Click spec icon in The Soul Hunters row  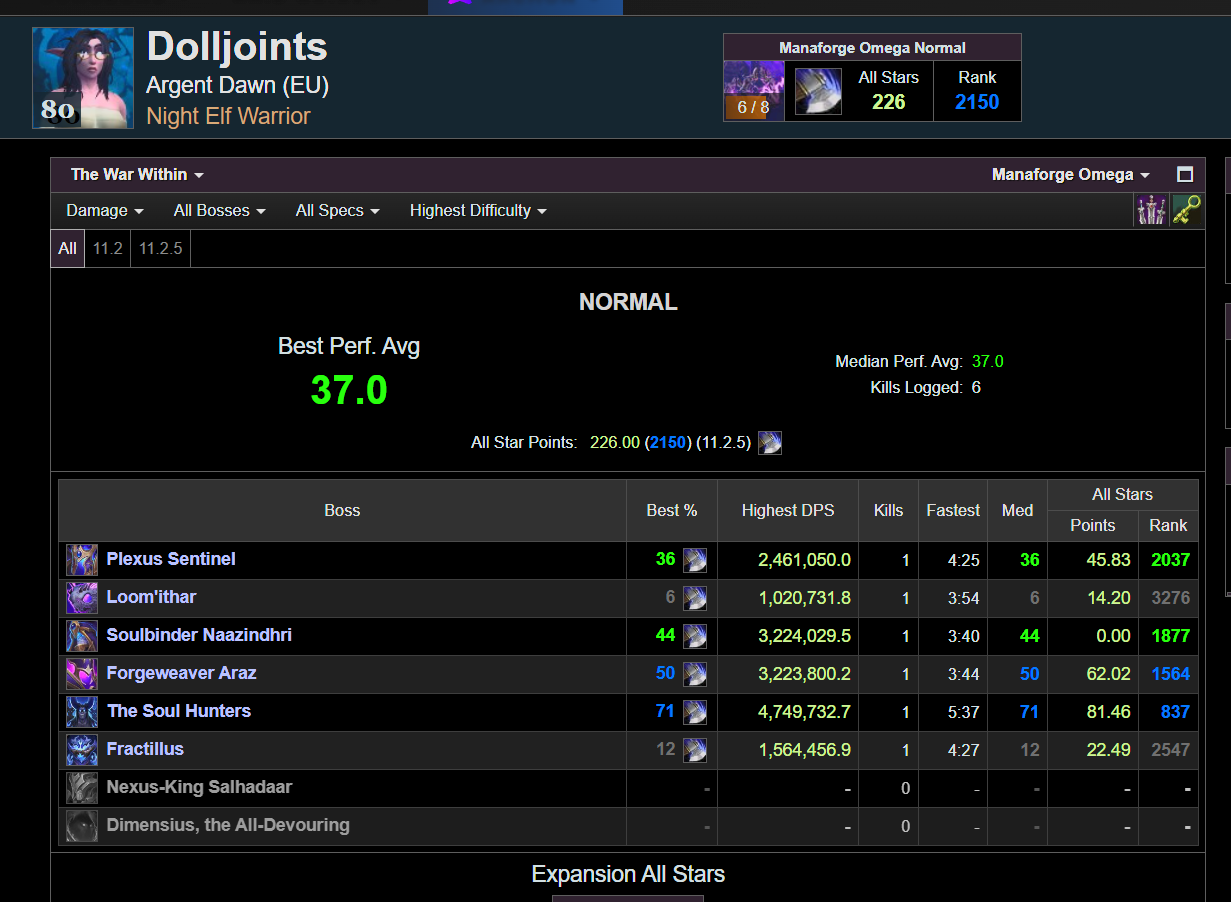pyautogui.click(x=695, y=712)
